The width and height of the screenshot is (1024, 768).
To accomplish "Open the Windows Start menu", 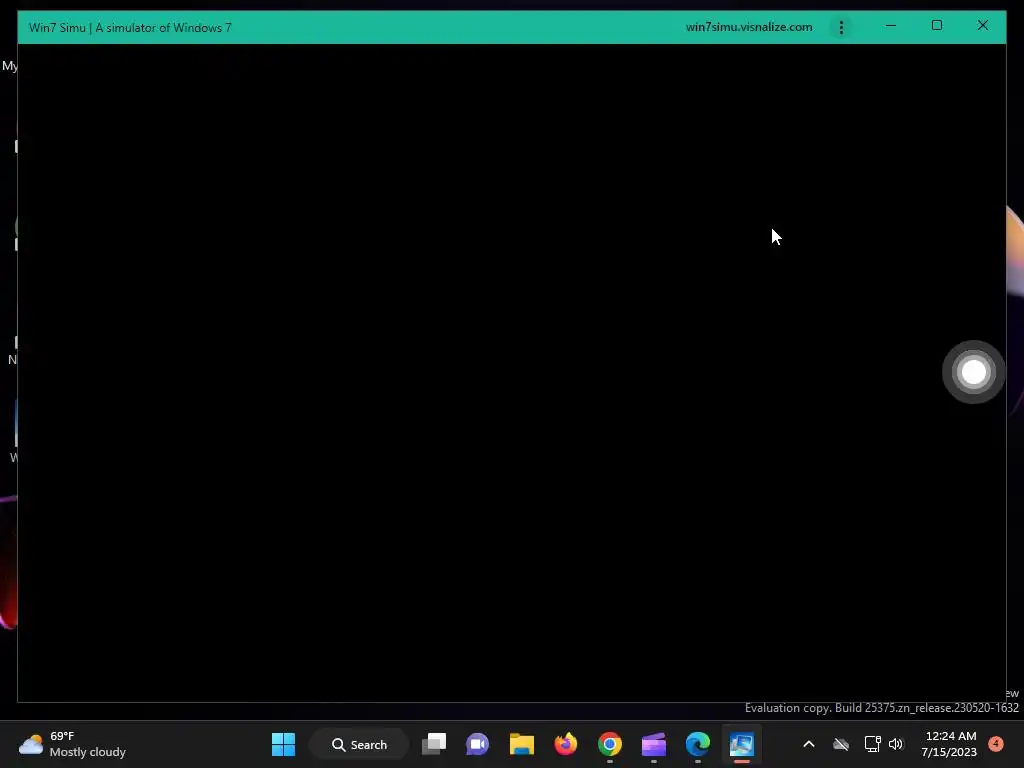I will (283, 744).
